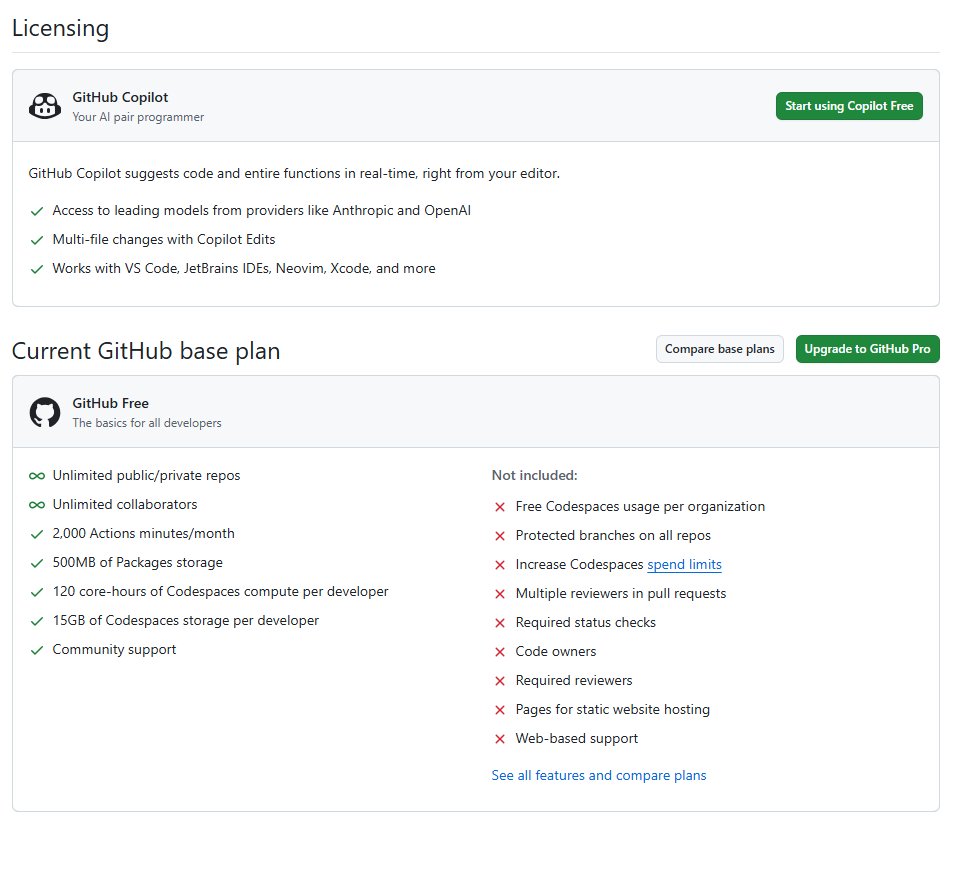Click 'Unlimited public/private repos' text
The image size is (964, 869).
(x=146, y=475)
